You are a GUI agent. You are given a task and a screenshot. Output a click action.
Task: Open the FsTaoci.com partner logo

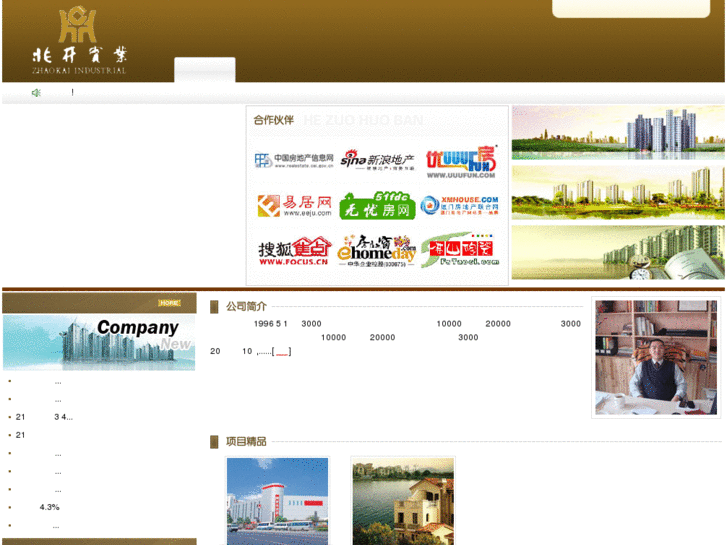tap(460, 250)
